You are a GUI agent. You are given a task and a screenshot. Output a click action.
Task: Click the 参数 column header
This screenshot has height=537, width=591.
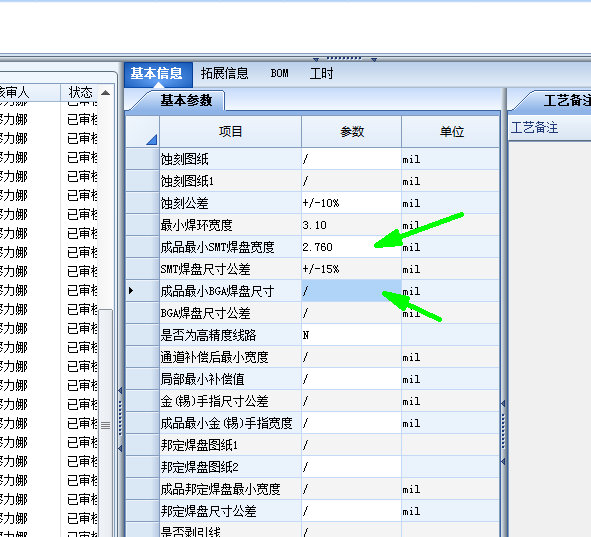click(351, 132)
